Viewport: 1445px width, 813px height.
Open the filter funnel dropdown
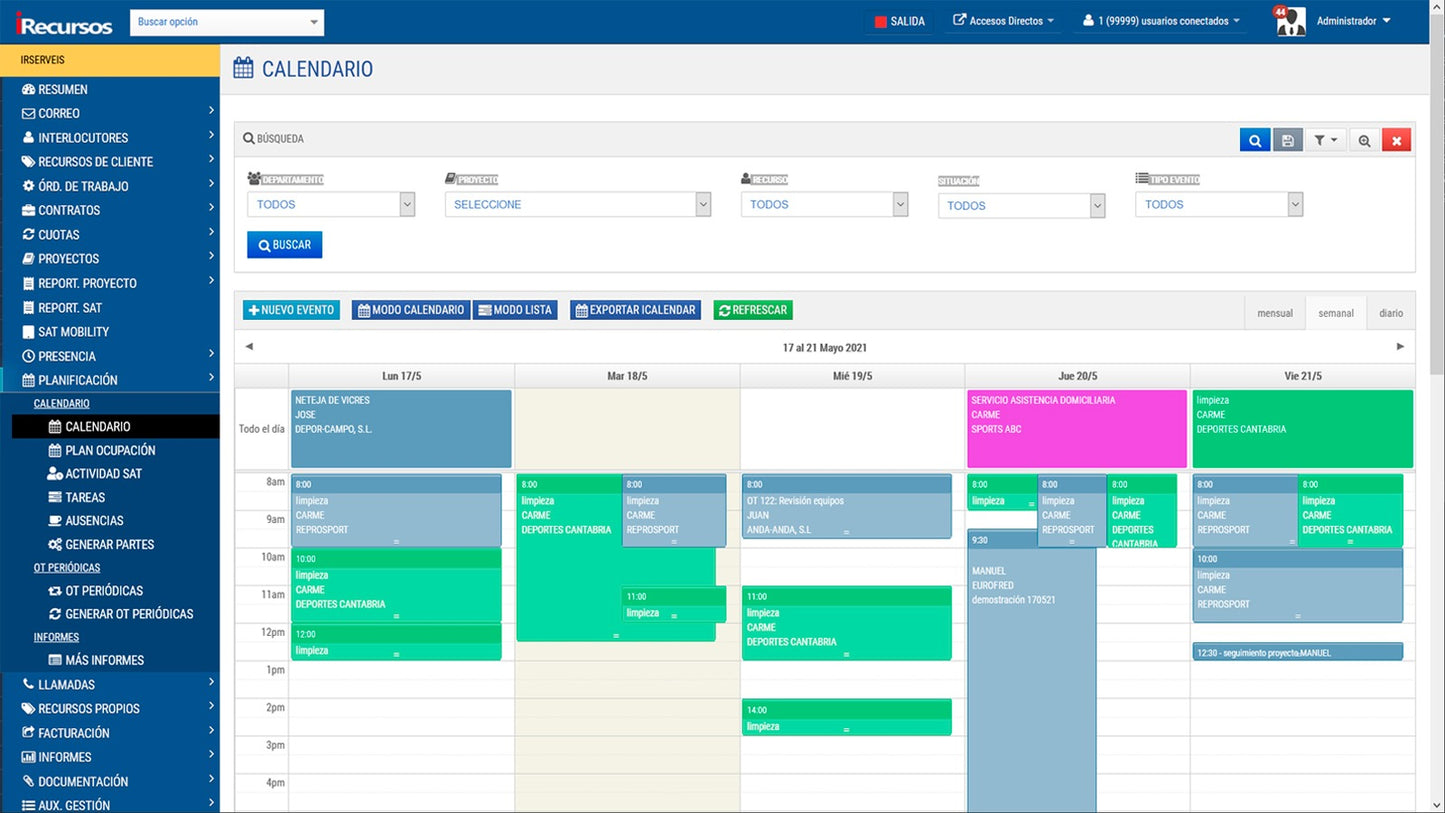click(1325, 141)
